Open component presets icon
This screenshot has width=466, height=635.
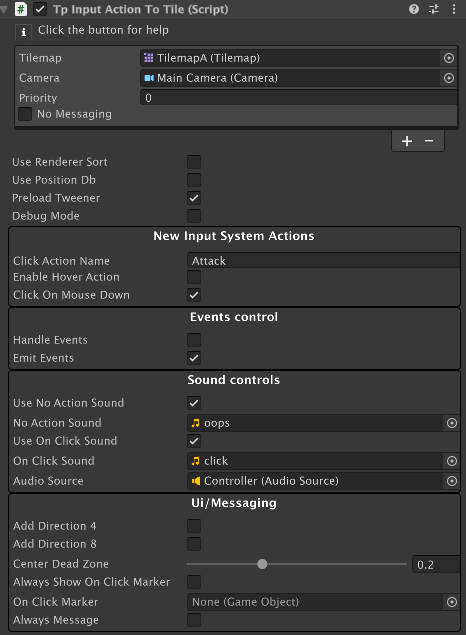coord(434,9)
